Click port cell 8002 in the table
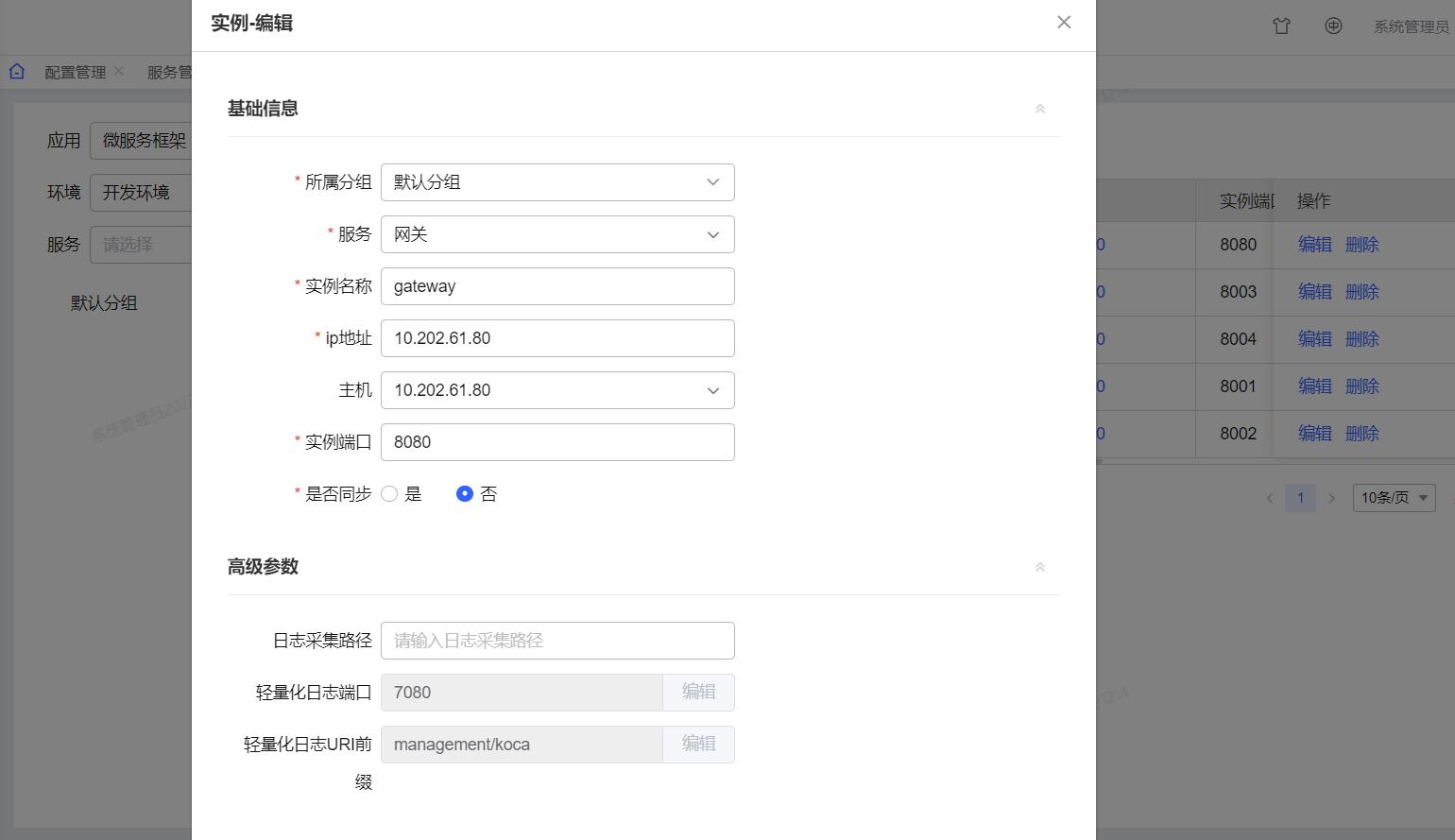Viewport: 1455px width, 840px height. click(x=1238, y=434)
